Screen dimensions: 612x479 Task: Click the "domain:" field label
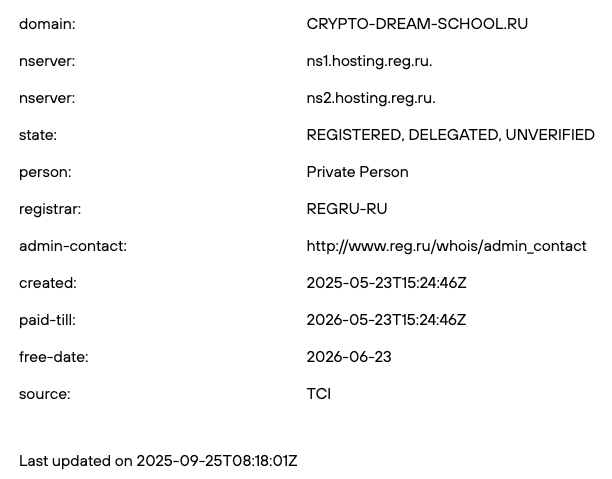47,24
